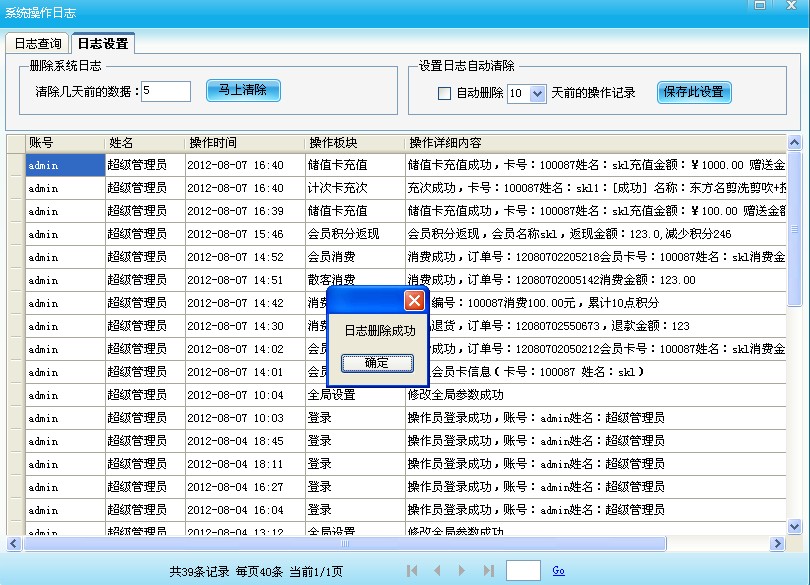Click the horizontal scrollbar's right arrow
810x585 pixels.
click(778, 544)
